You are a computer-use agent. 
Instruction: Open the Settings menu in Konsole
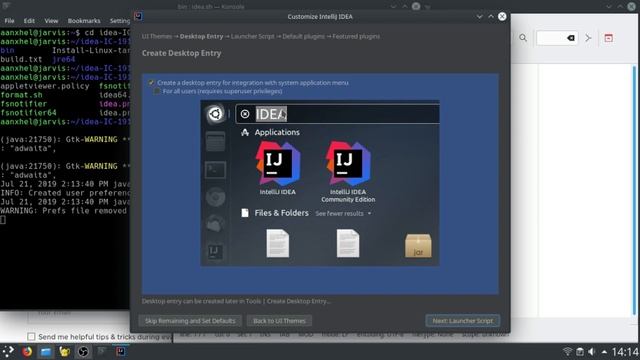click(120, 21)
